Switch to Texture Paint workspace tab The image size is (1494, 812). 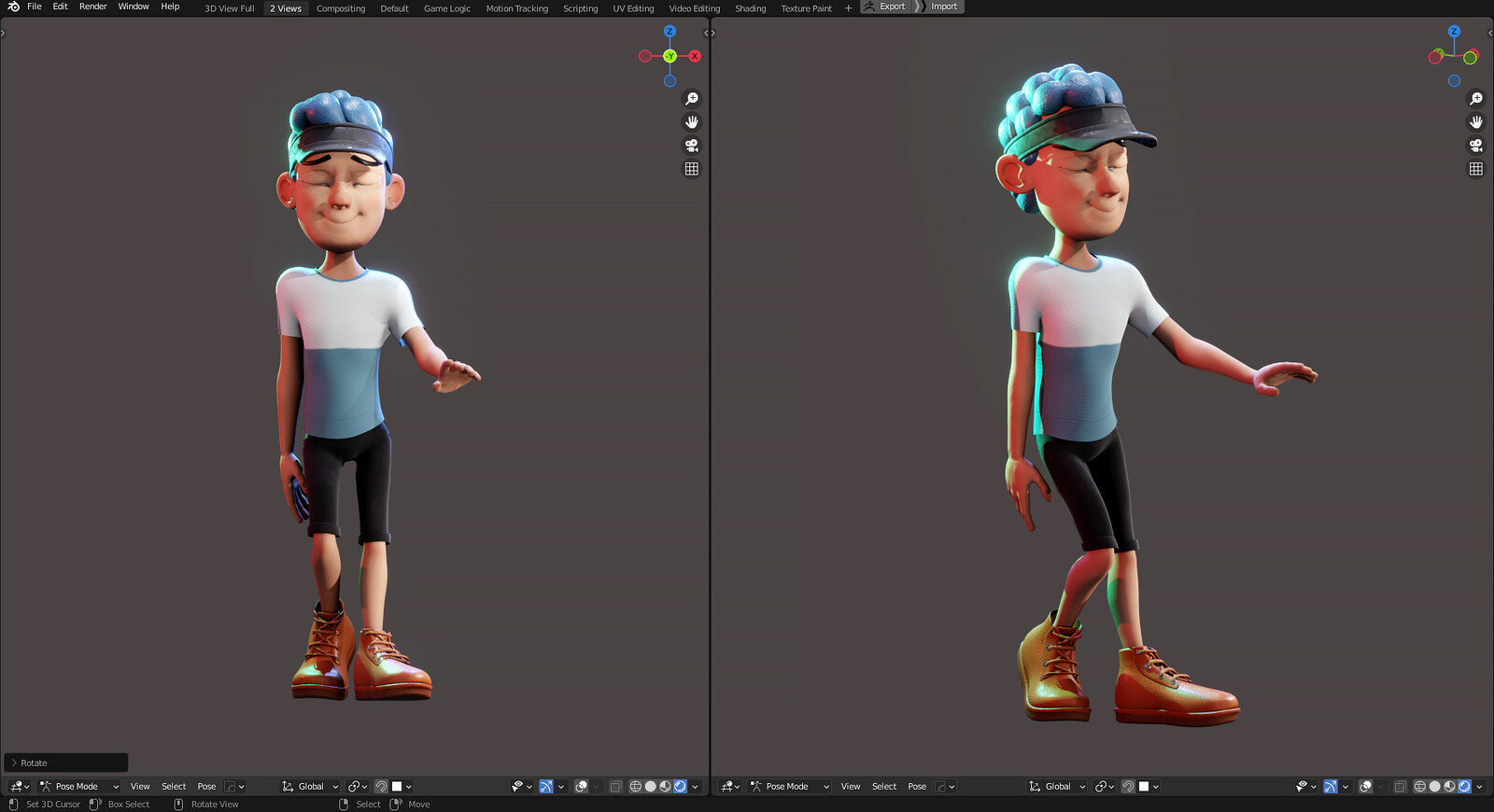806,8
